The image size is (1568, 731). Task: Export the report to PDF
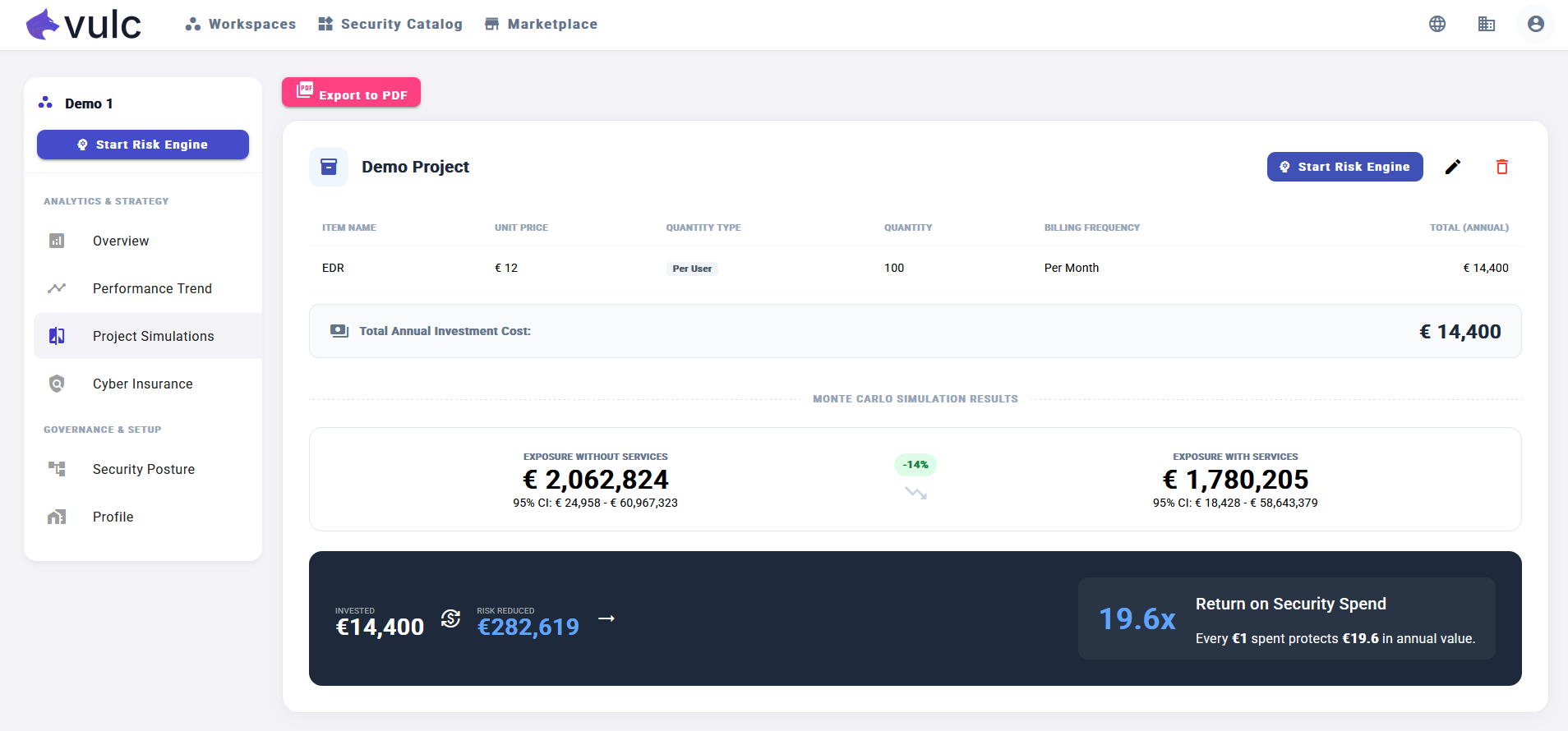(x=351, y=93)
